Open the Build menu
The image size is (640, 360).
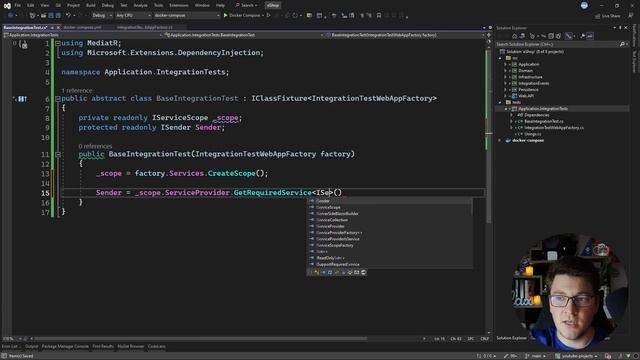point(91,5)
